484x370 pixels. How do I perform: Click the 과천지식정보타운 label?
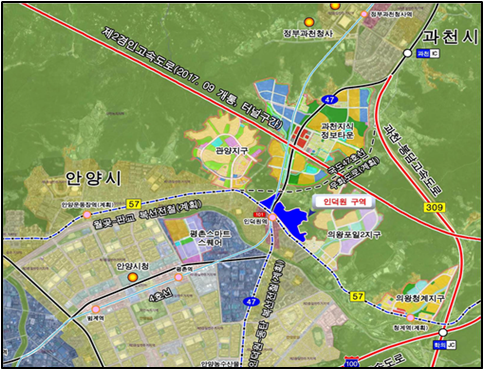tap(337, 131)
